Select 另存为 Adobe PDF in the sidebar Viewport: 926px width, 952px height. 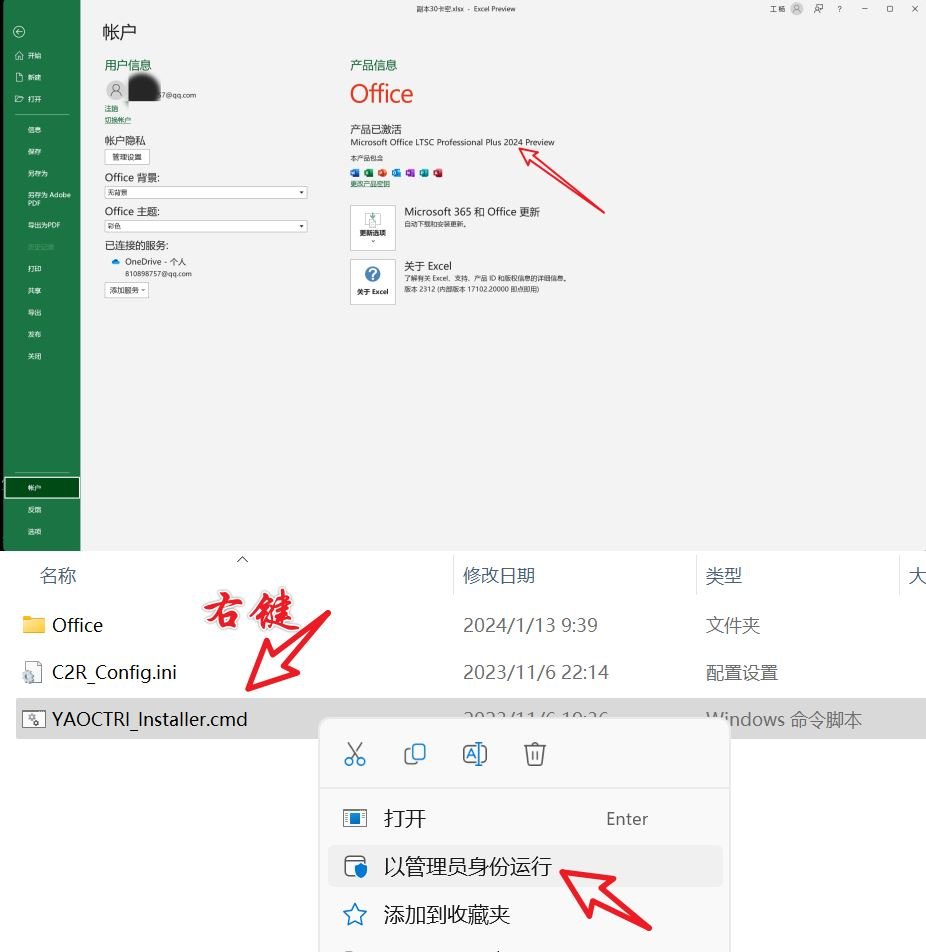click(x=49, y=199)
